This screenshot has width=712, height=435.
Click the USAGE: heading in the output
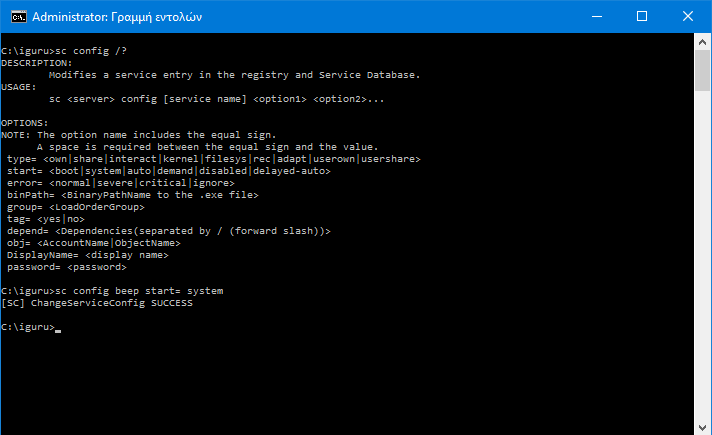21,86
